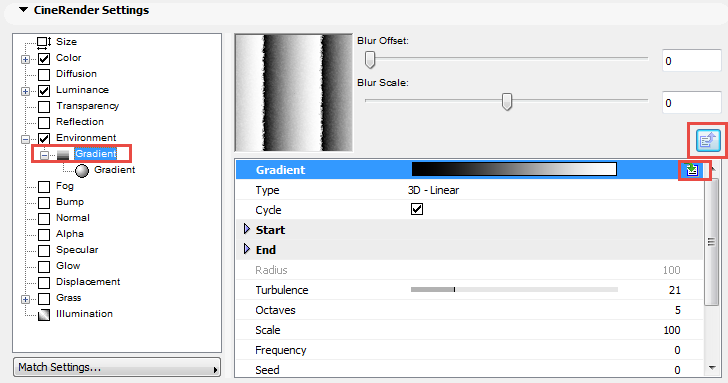Click the Blur Offset slider handle
This screenshot has width=728, height=383.
pyautogui.click(x=370, y=59)
